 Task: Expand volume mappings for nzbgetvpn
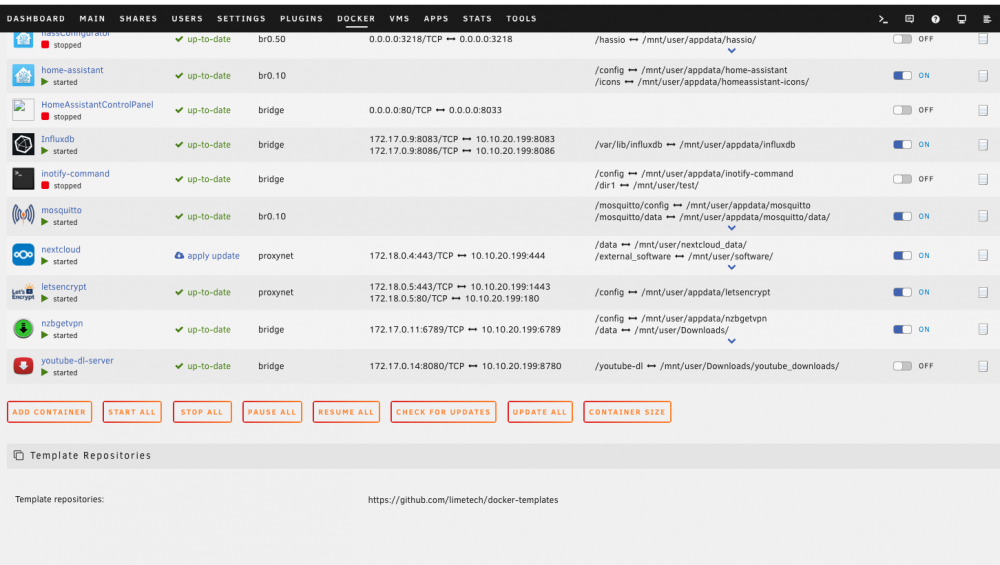pos(732,341)
